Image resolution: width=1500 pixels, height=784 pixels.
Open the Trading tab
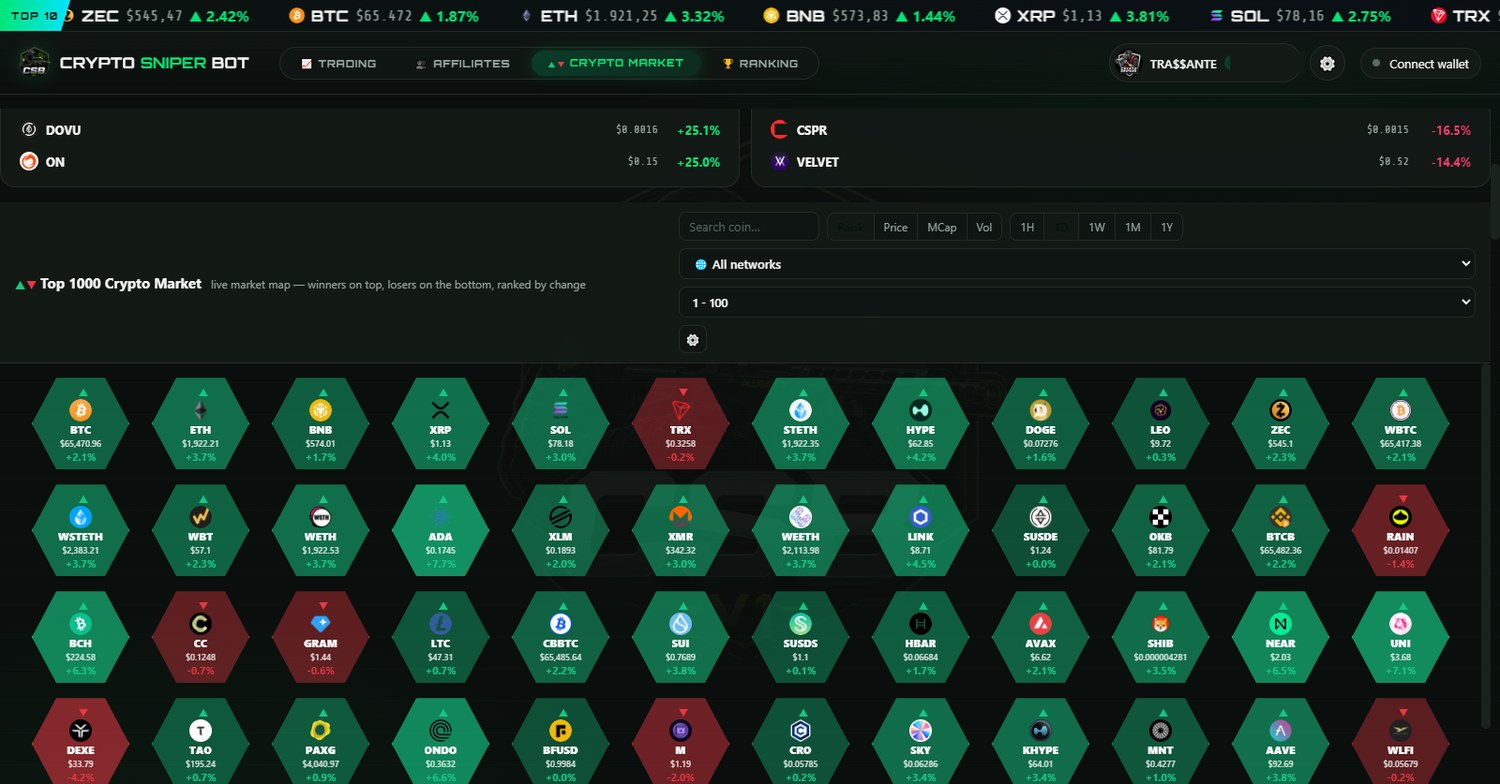[339, 63]
